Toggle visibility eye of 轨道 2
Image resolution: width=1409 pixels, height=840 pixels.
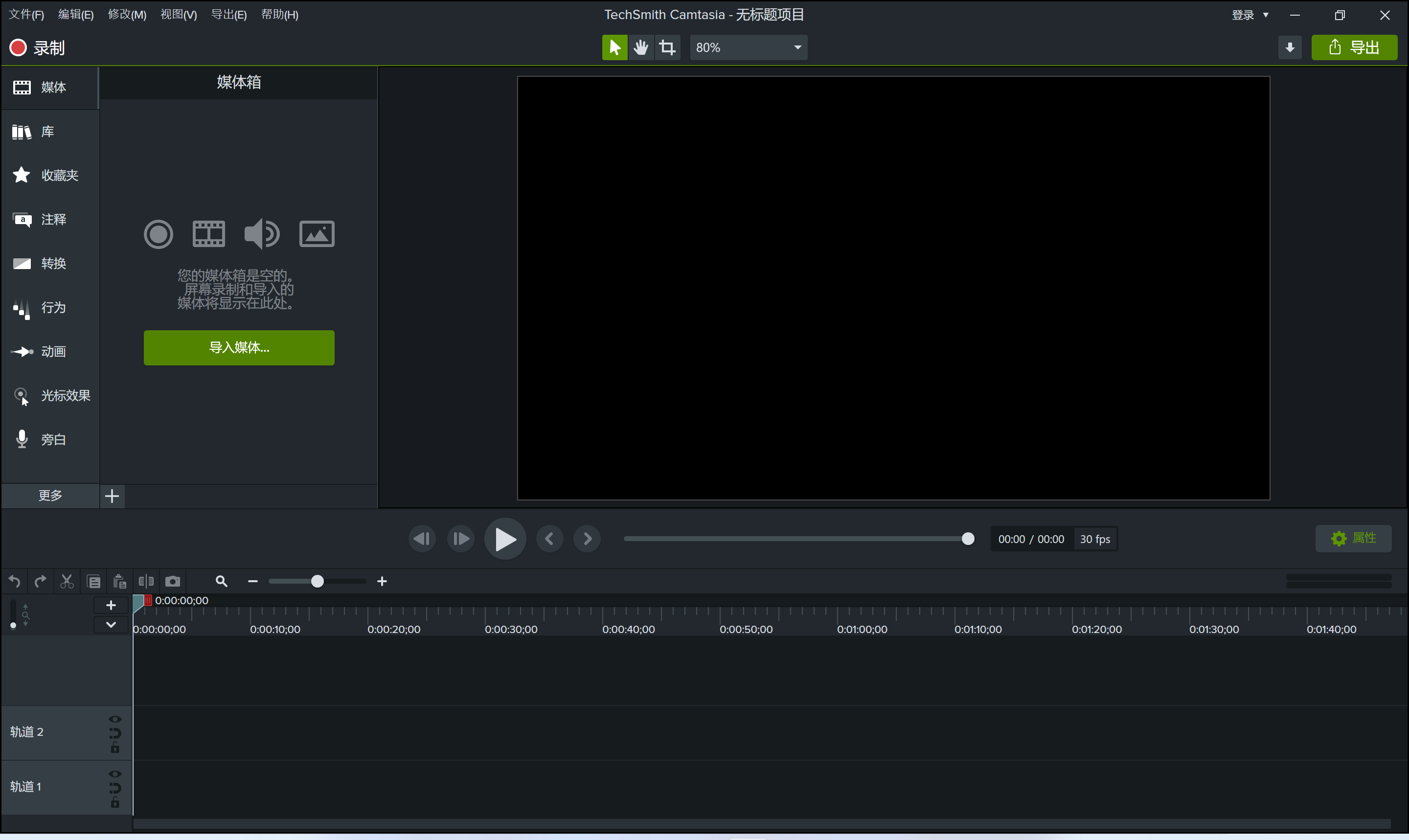click(115, 720)
